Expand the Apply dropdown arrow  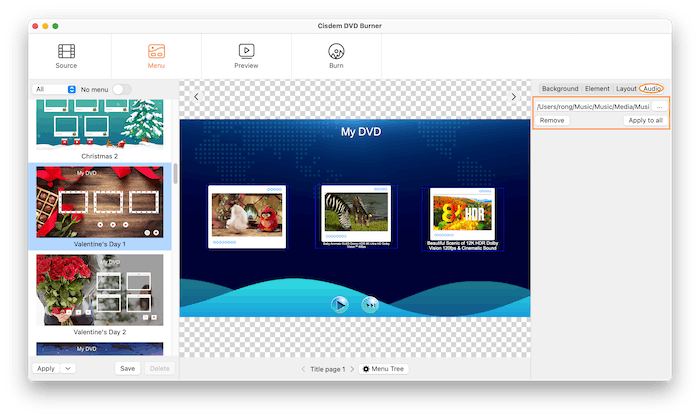67,368
